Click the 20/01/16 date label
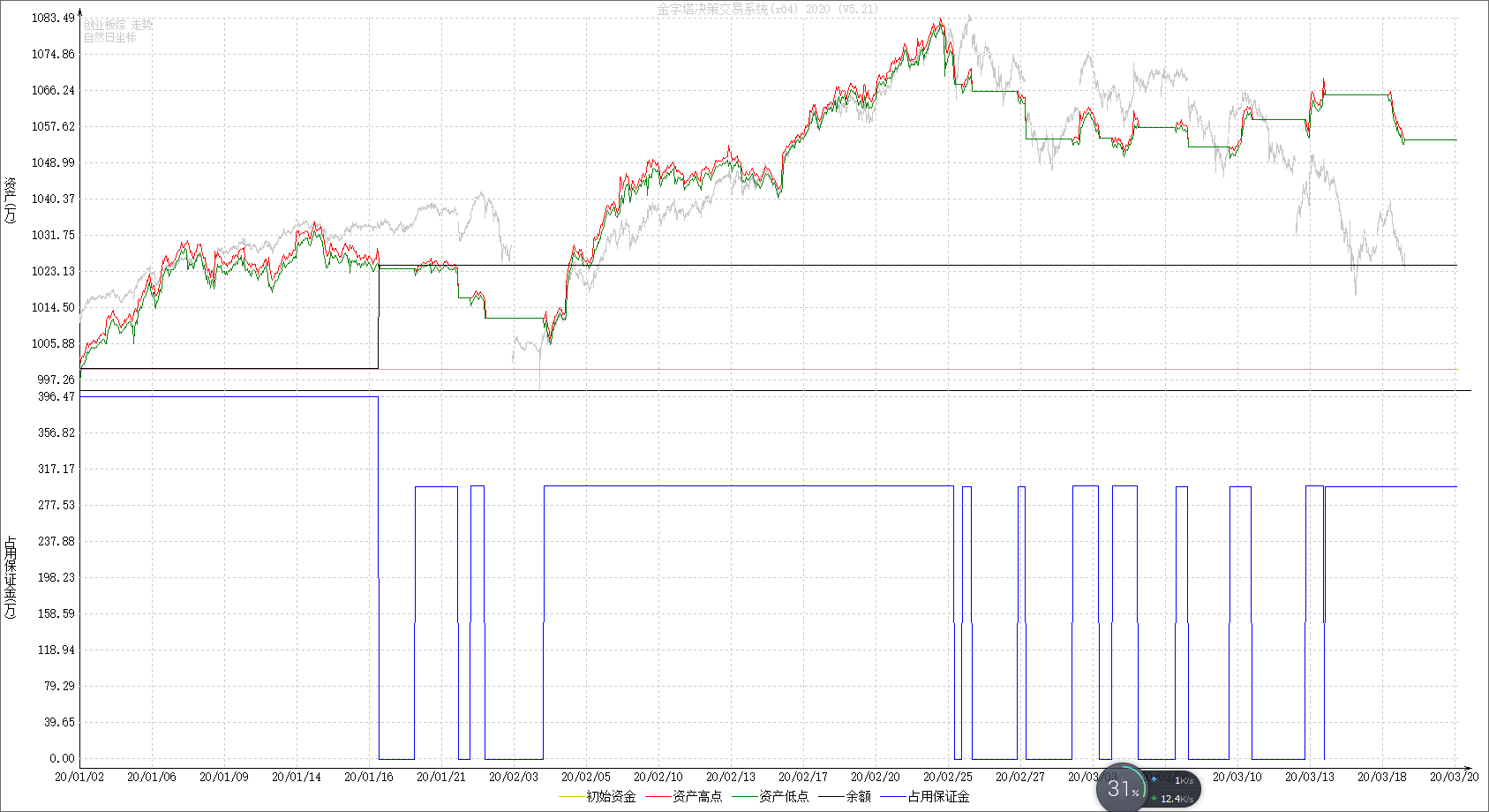This screenshot has width=1489, height=812. [369, 777]
